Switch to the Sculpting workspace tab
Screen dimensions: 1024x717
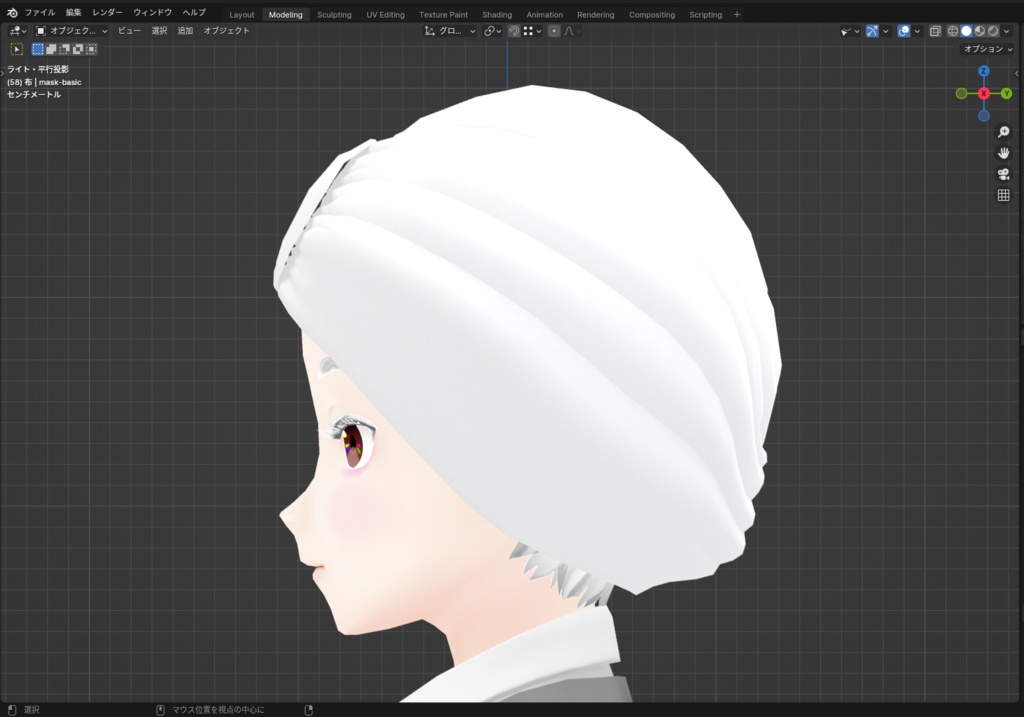coord(334,14)
